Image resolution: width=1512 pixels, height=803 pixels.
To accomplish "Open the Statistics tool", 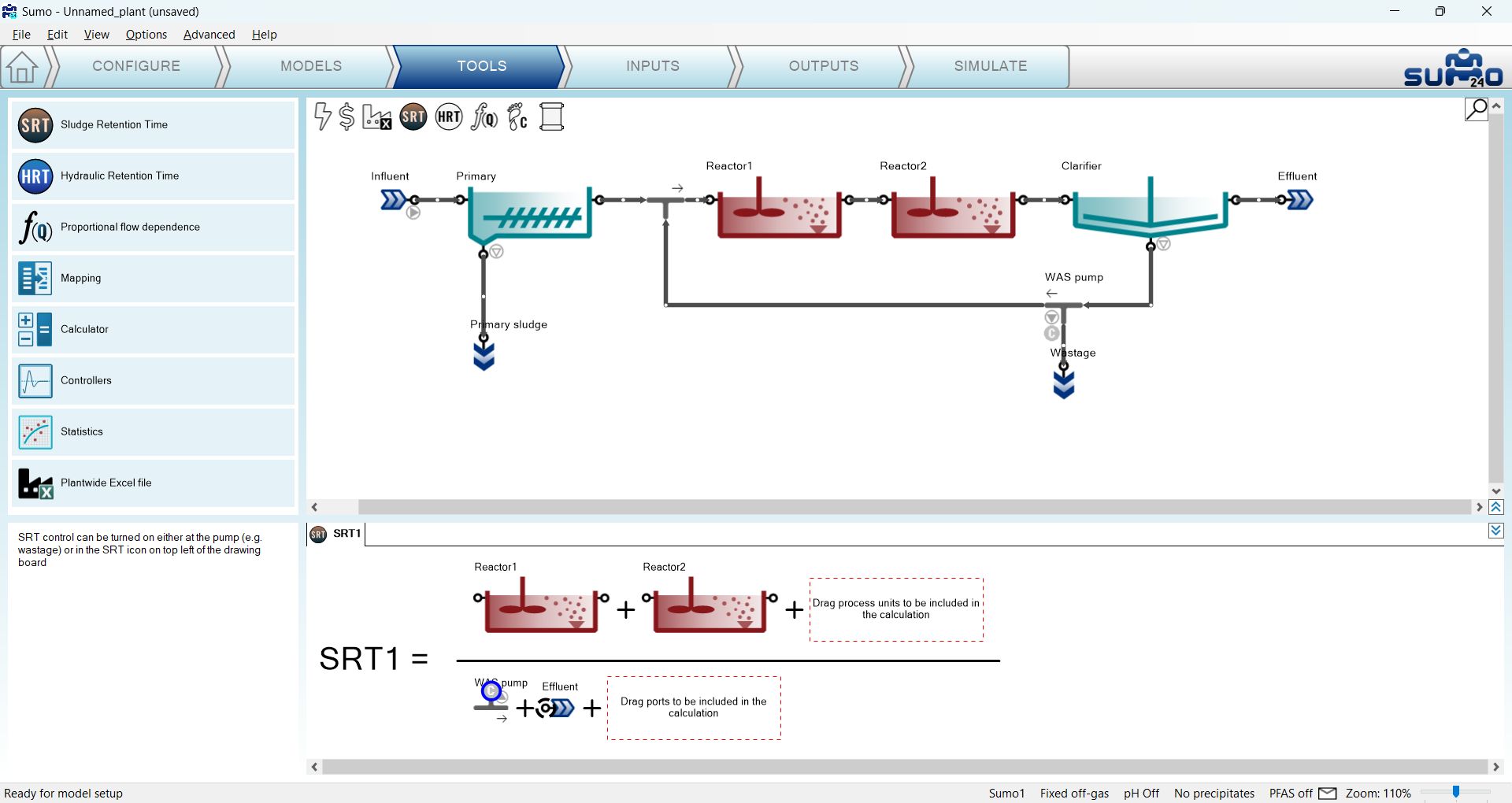I will click(154, 431).
